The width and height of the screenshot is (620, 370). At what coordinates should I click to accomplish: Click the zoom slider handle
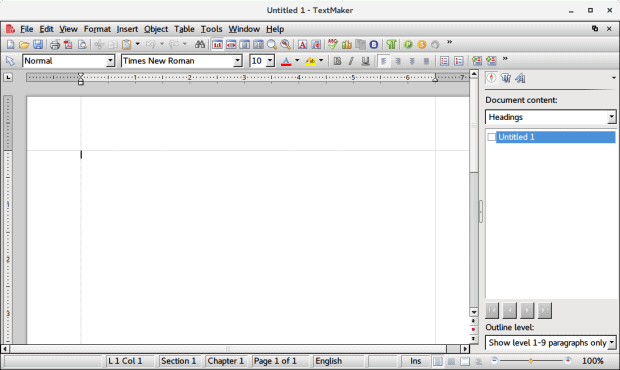point(531,361)
